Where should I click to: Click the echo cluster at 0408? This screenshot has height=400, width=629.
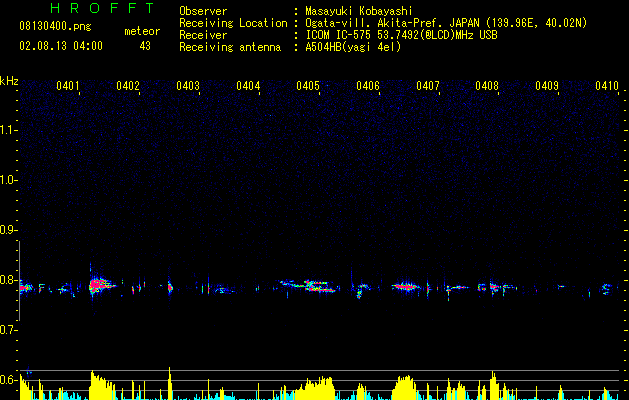pos(495,287)
